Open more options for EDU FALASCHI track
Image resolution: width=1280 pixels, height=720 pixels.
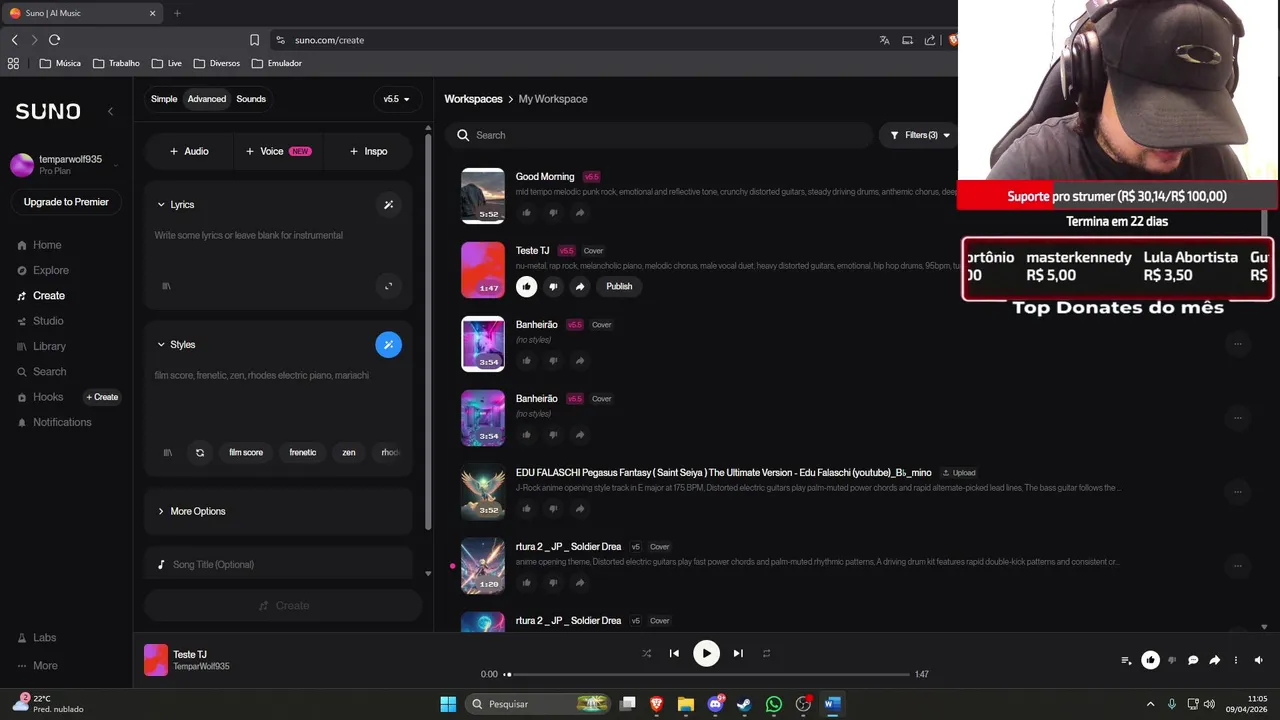point(1237,491)
